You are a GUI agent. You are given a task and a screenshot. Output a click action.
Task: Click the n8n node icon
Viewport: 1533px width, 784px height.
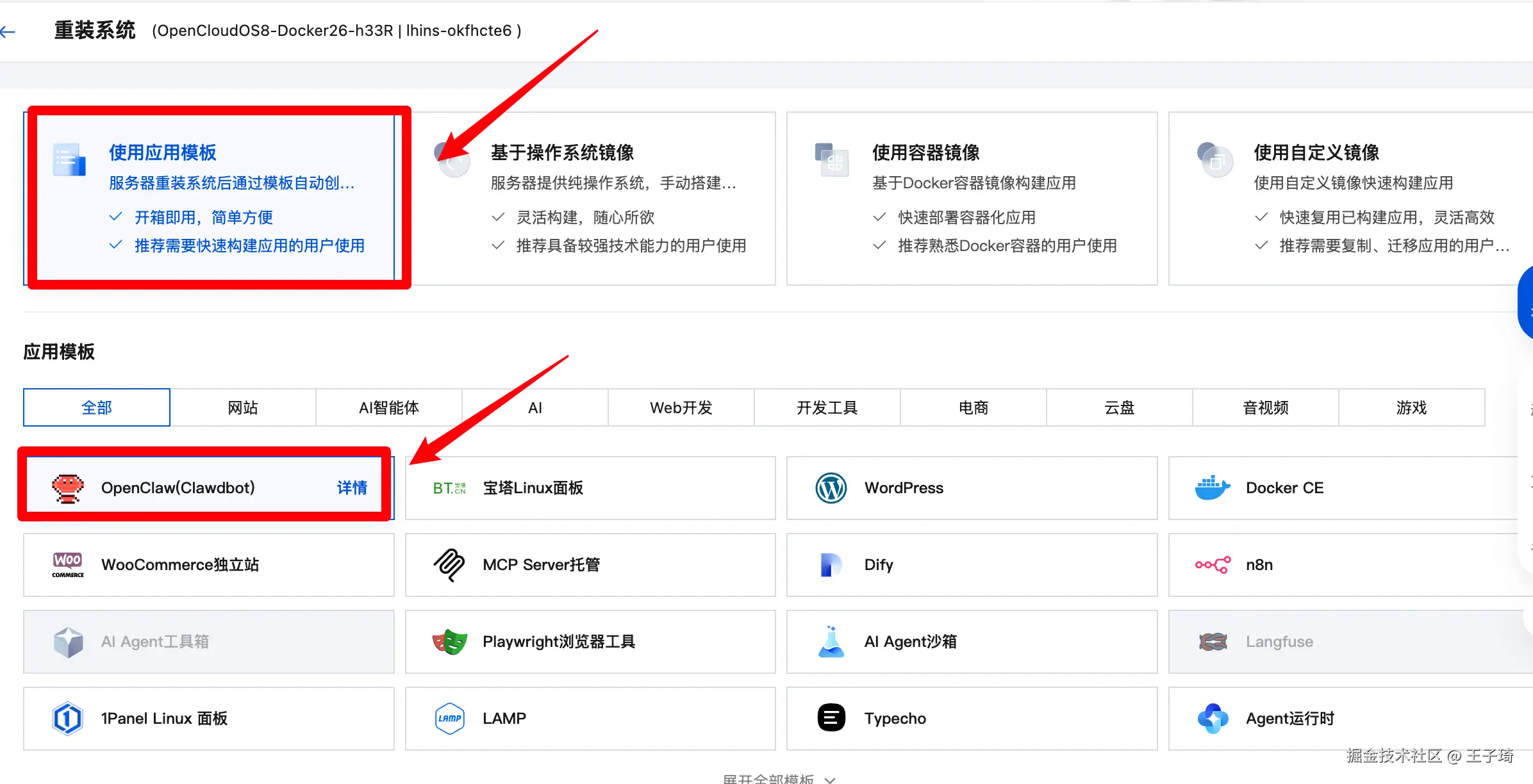(x=1212, y=565)
